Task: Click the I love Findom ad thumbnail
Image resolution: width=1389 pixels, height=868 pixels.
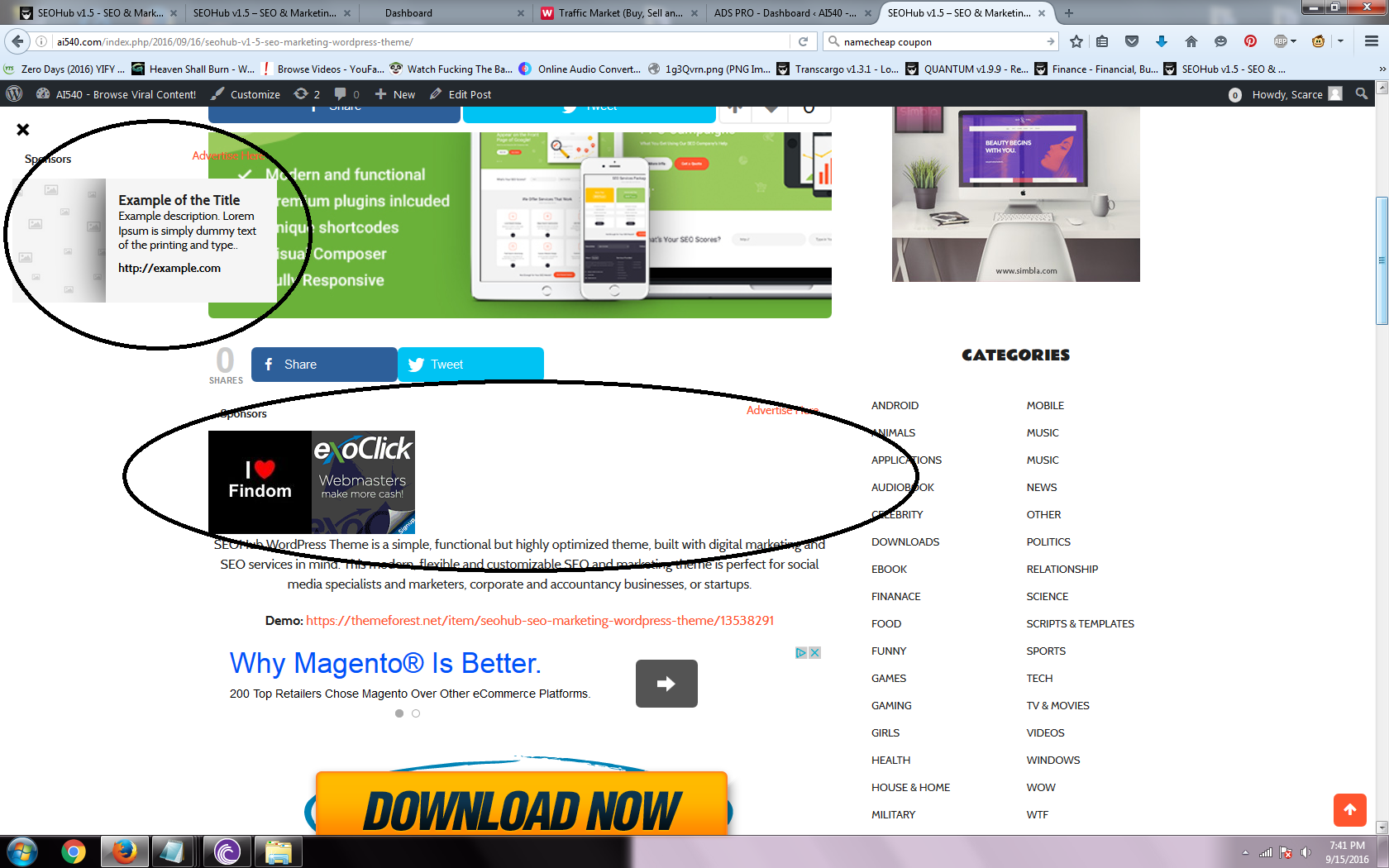Action: coord(260,482)
